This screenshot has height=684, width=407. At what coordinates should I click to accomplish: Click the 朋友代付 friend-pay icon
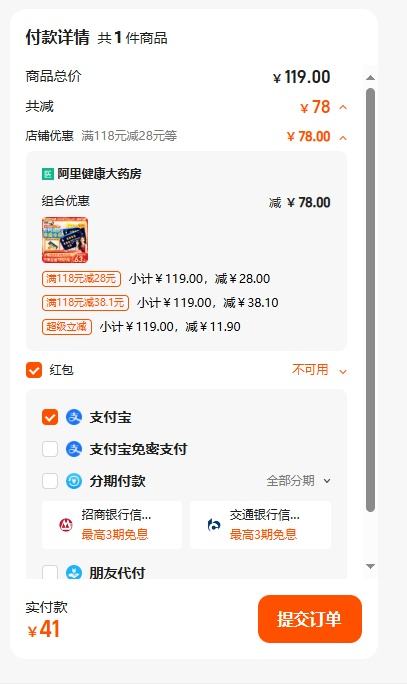coord(74,572)
